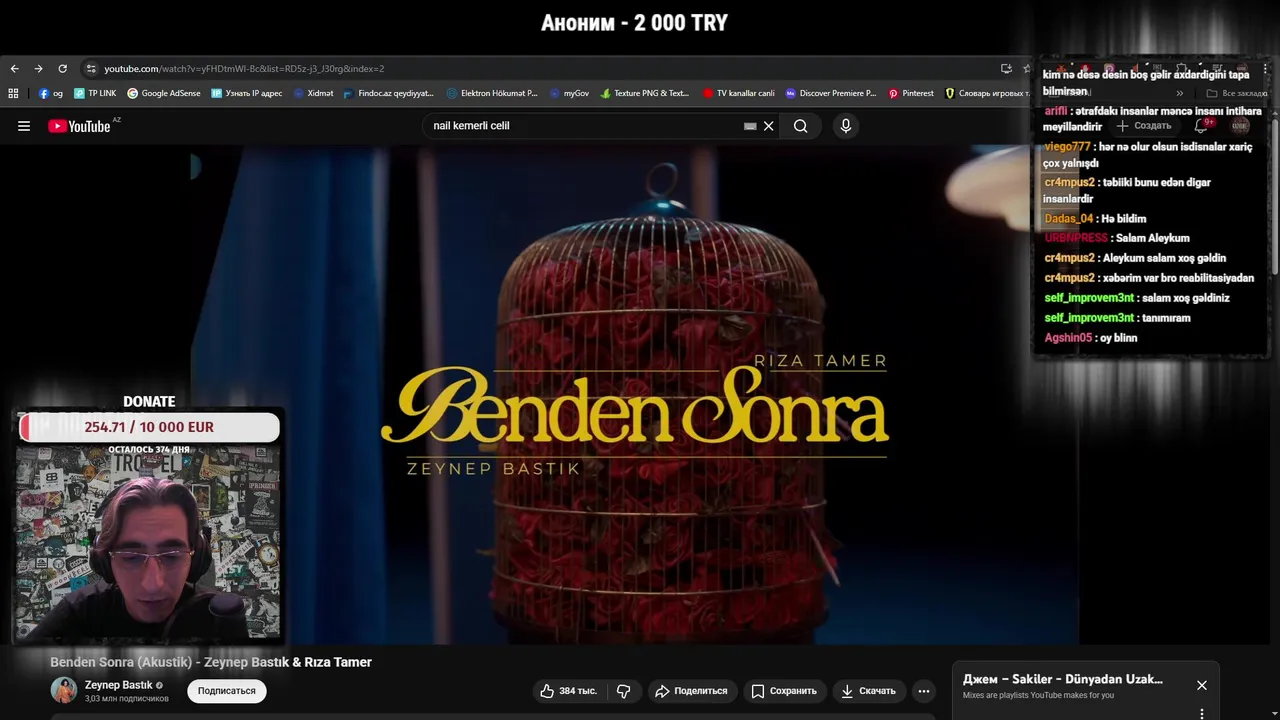Go back with the browser back arrow
The height and width of the screenshot is (720, 1280).
tap(14, 69)
